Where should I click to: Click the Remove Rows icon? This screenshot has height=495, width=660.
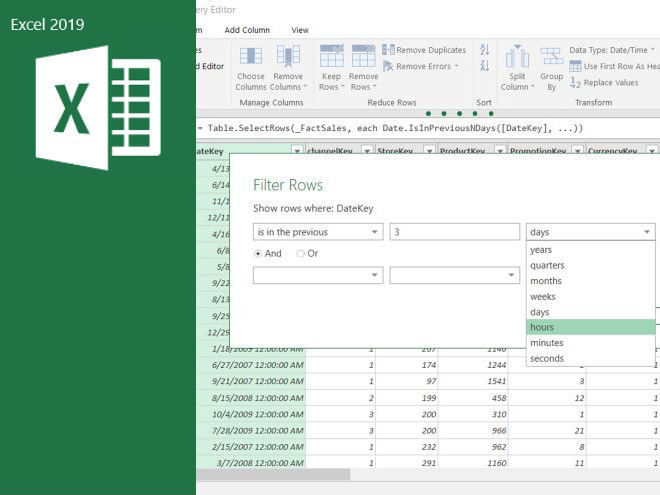(x=363, y=57)
